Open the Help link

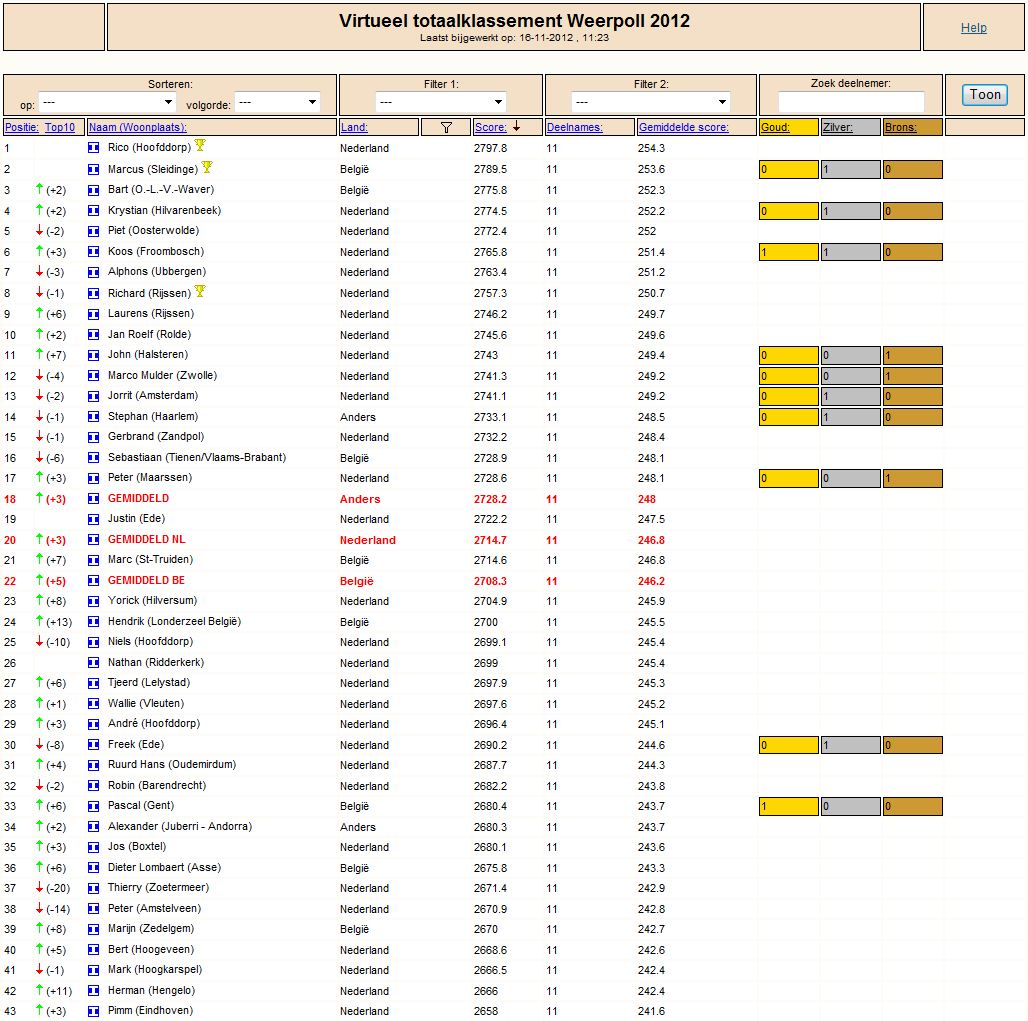974,28
